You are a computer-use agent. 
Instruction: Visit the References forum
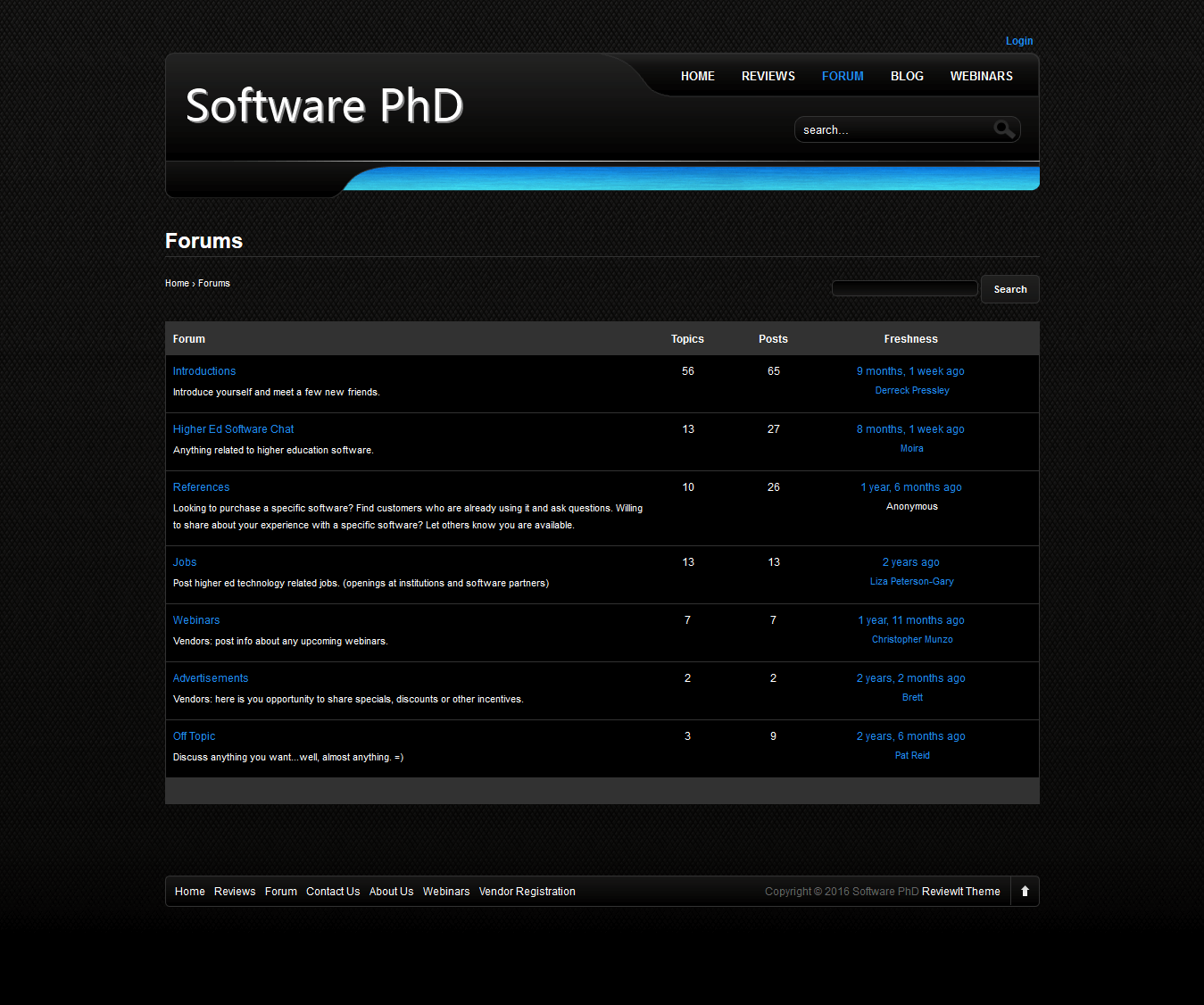tap(201, 487)
